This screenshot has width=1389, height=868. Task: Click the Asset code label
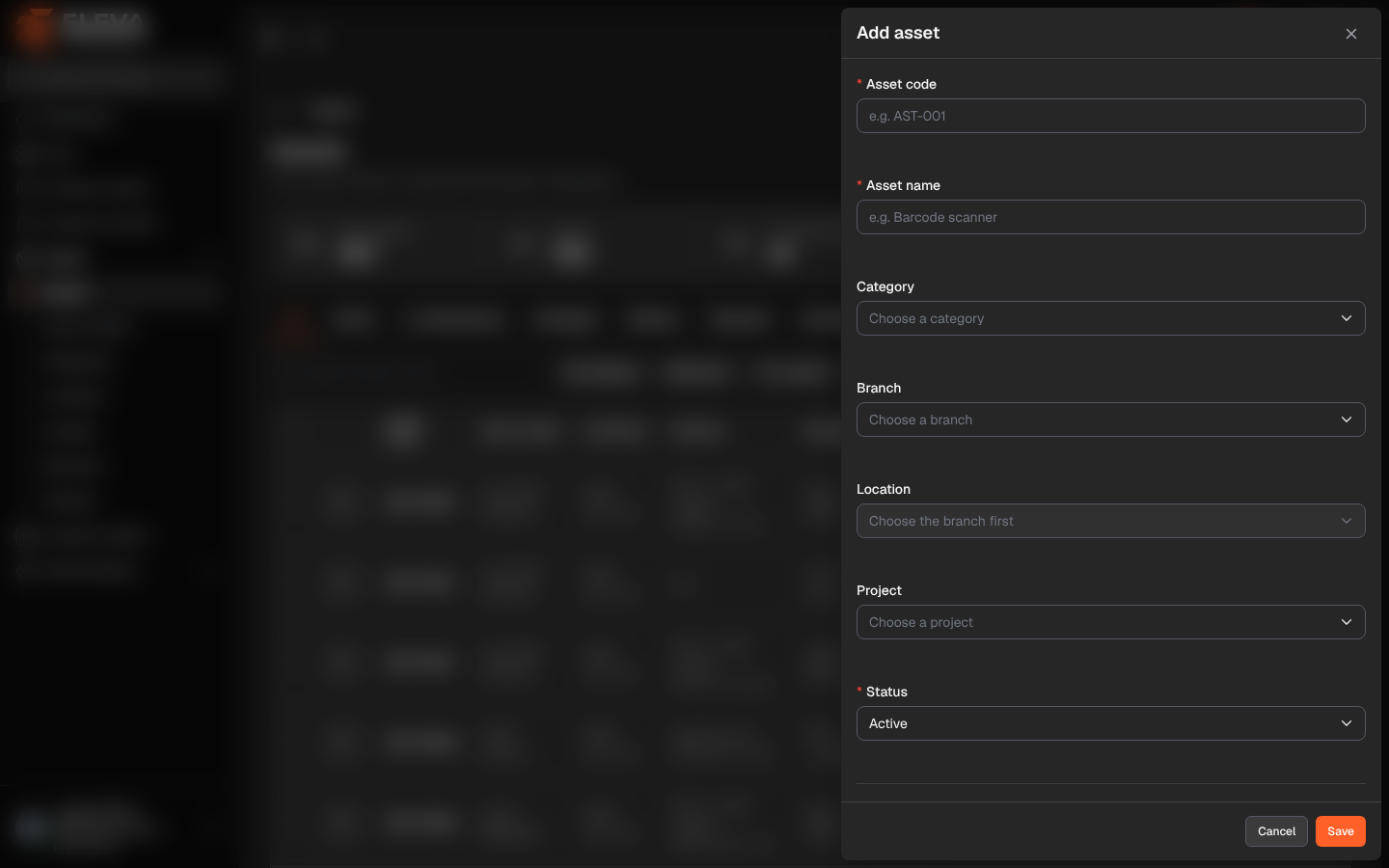pos(901,84)
